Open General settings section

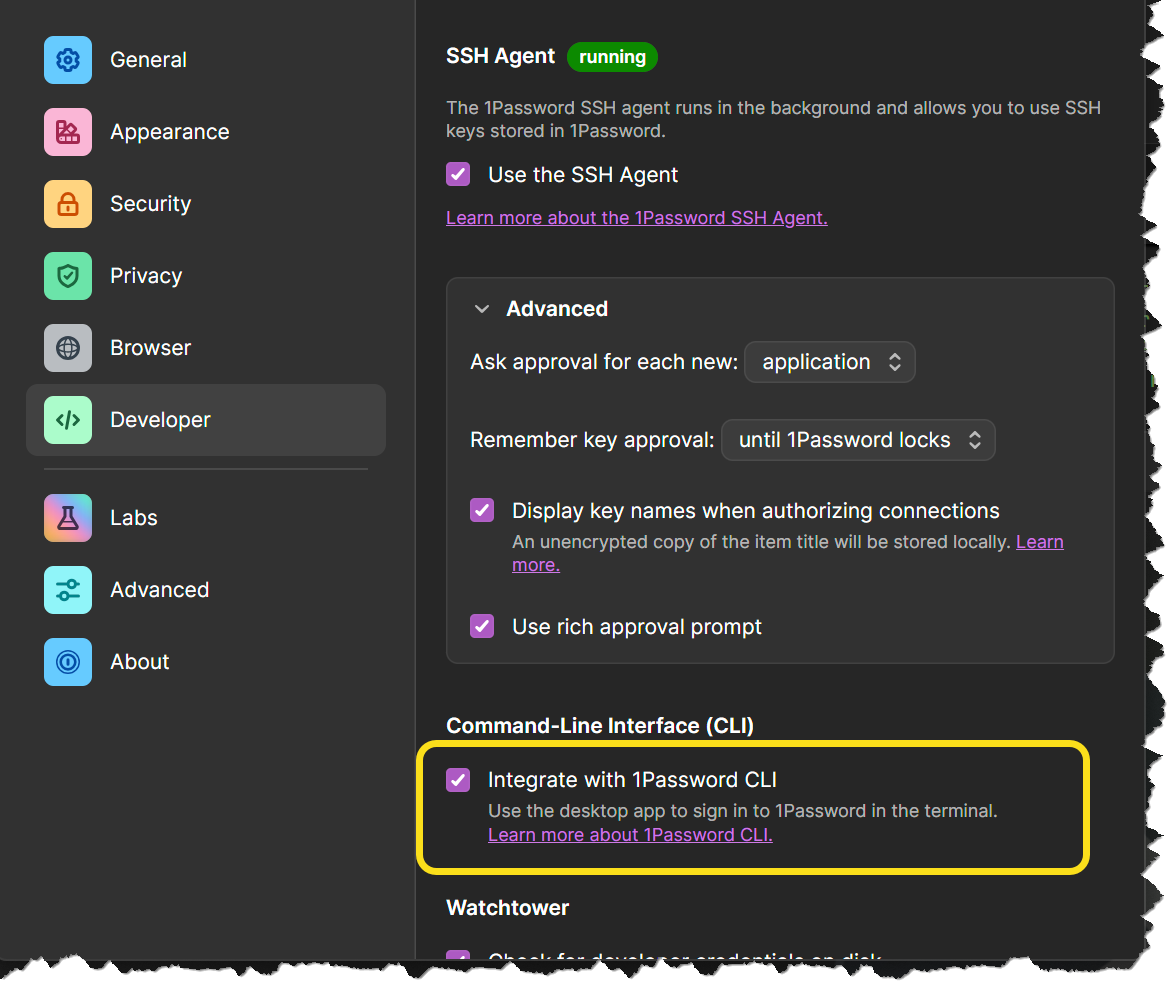[205, 60]
